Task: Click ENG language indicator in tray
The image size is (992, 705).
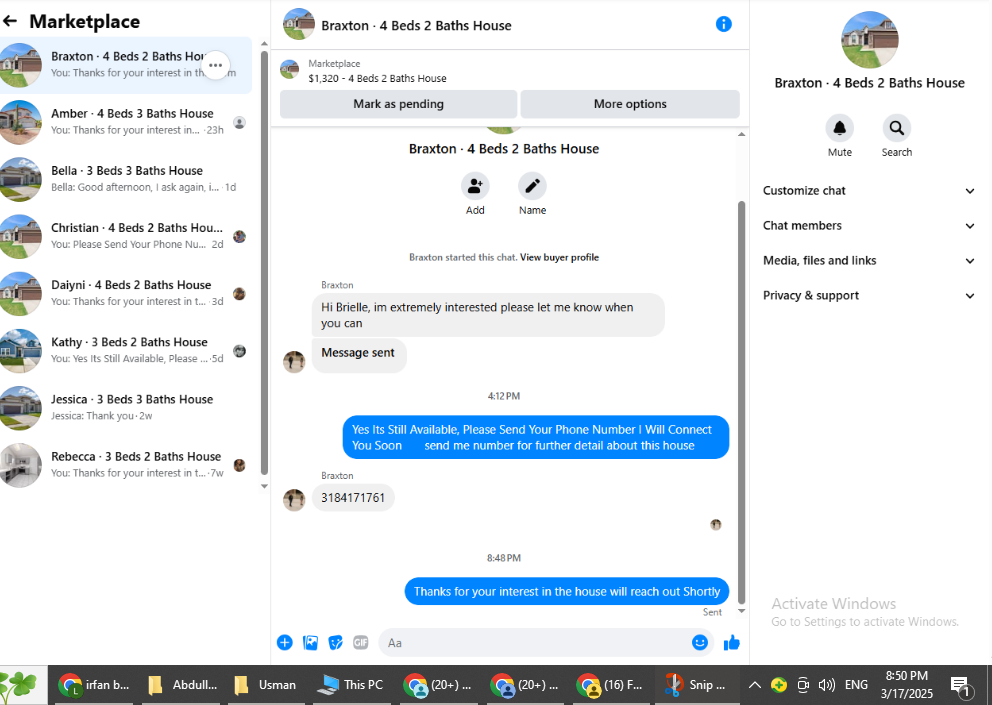Action: 856,685
